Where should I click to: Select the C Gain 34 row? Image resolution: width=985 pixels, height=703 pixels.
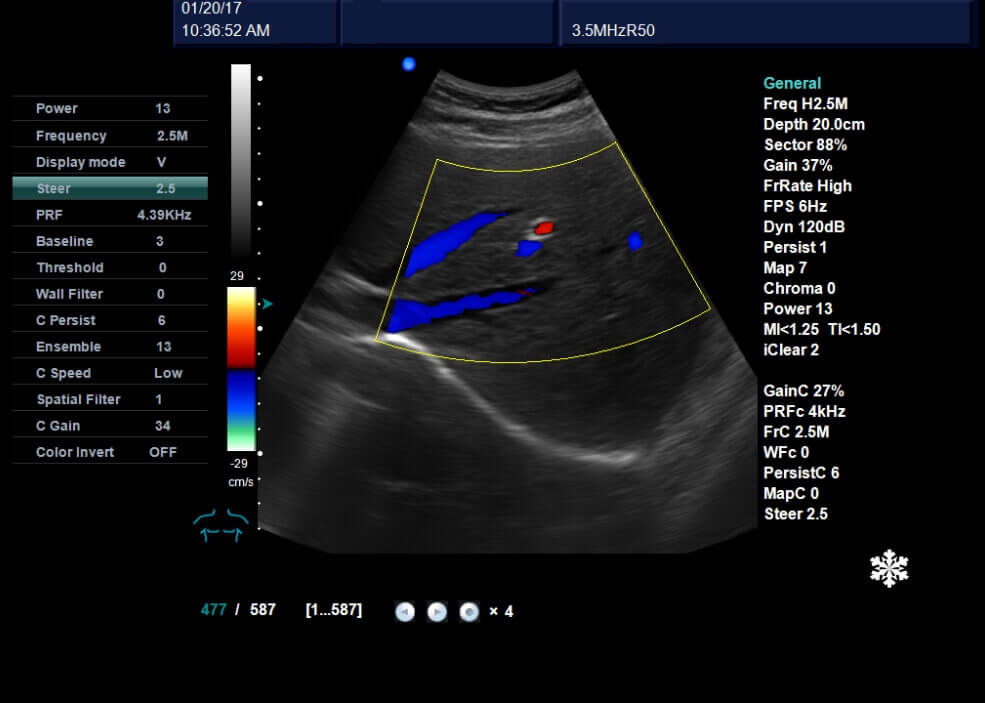coord(110,426)
